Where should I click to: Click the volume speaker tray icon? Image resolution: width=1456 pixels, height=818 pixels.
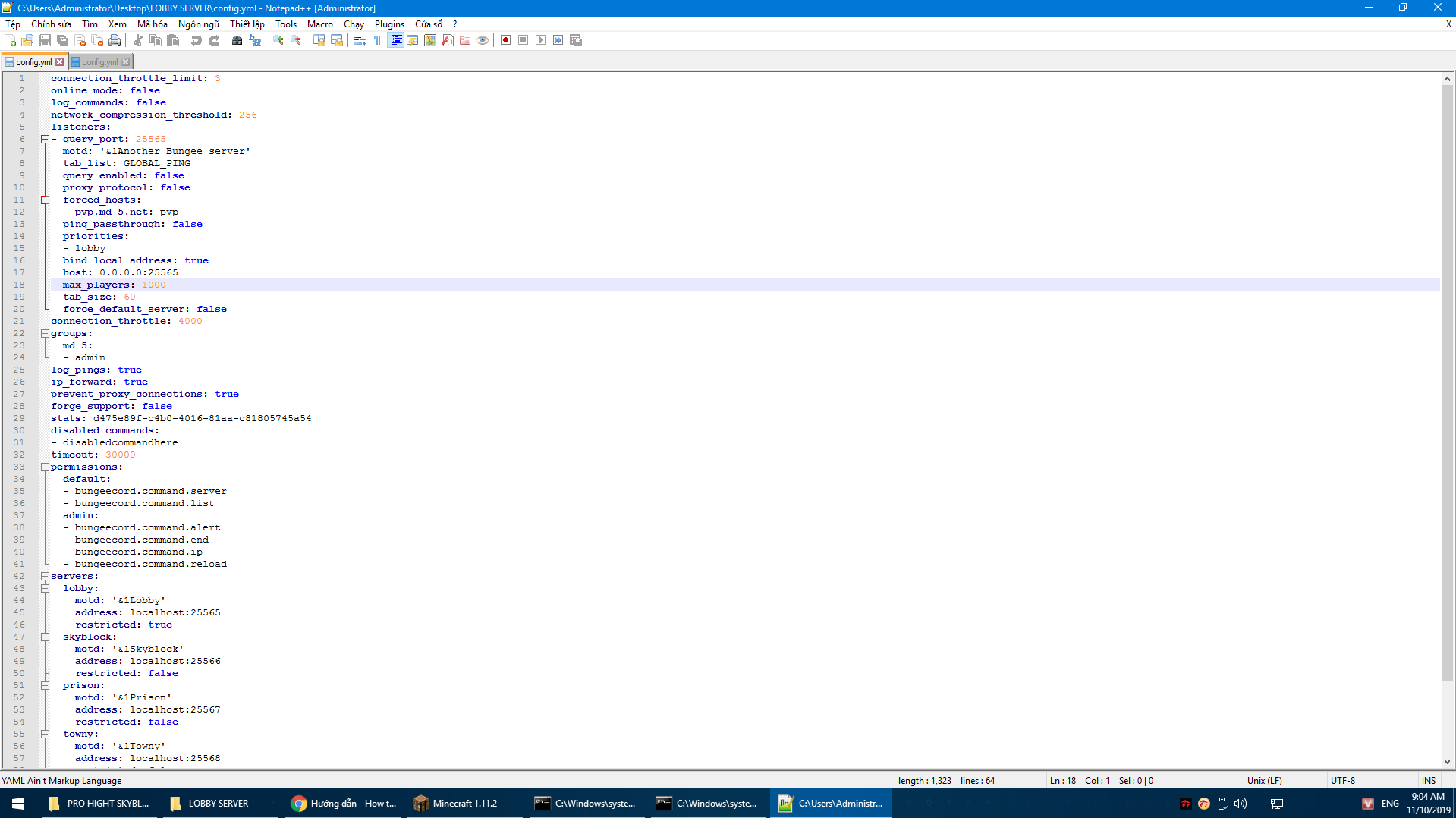coord(1241,803)
